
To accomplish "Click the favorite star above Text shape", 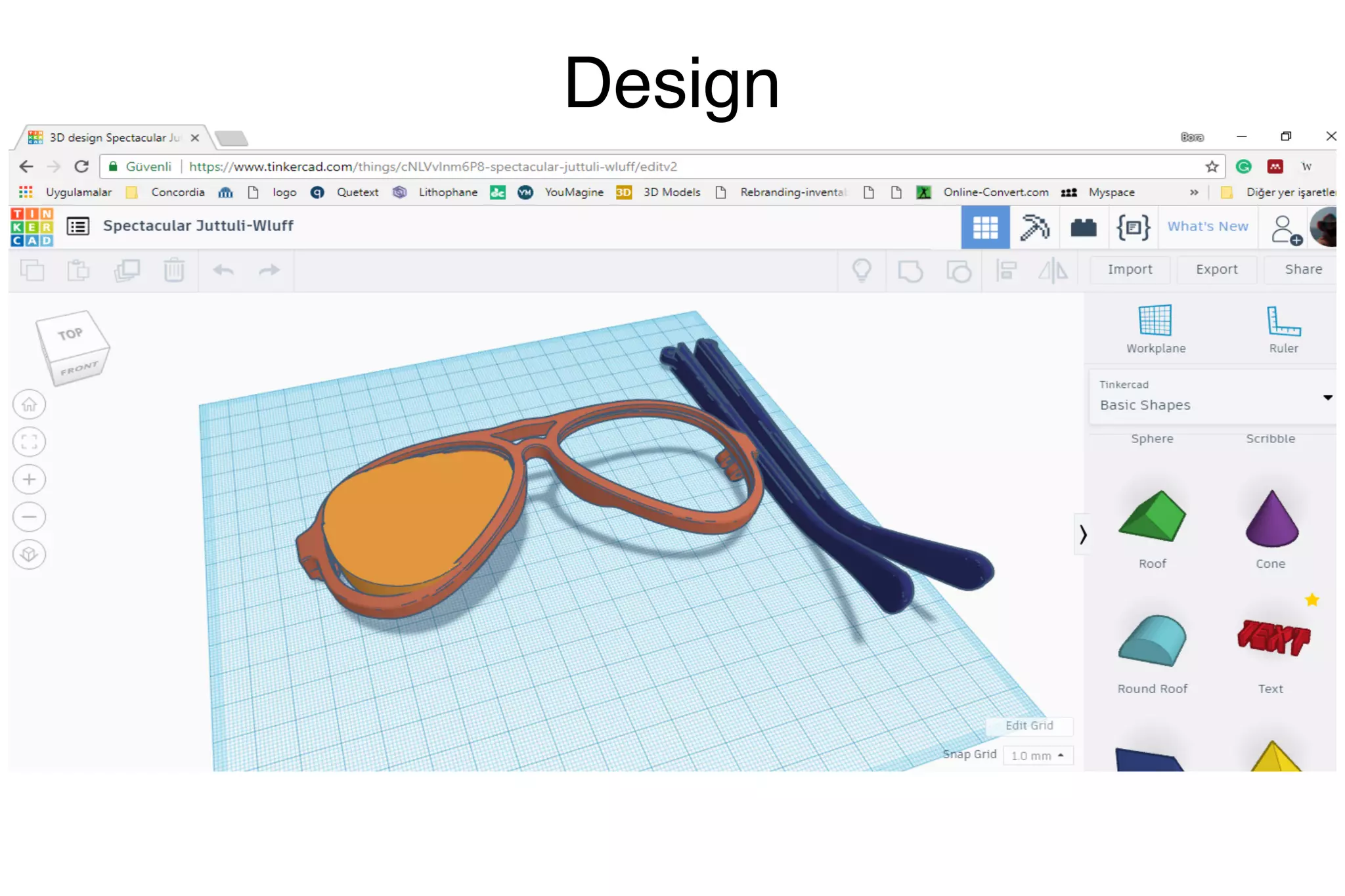I will coord(1312,599).
